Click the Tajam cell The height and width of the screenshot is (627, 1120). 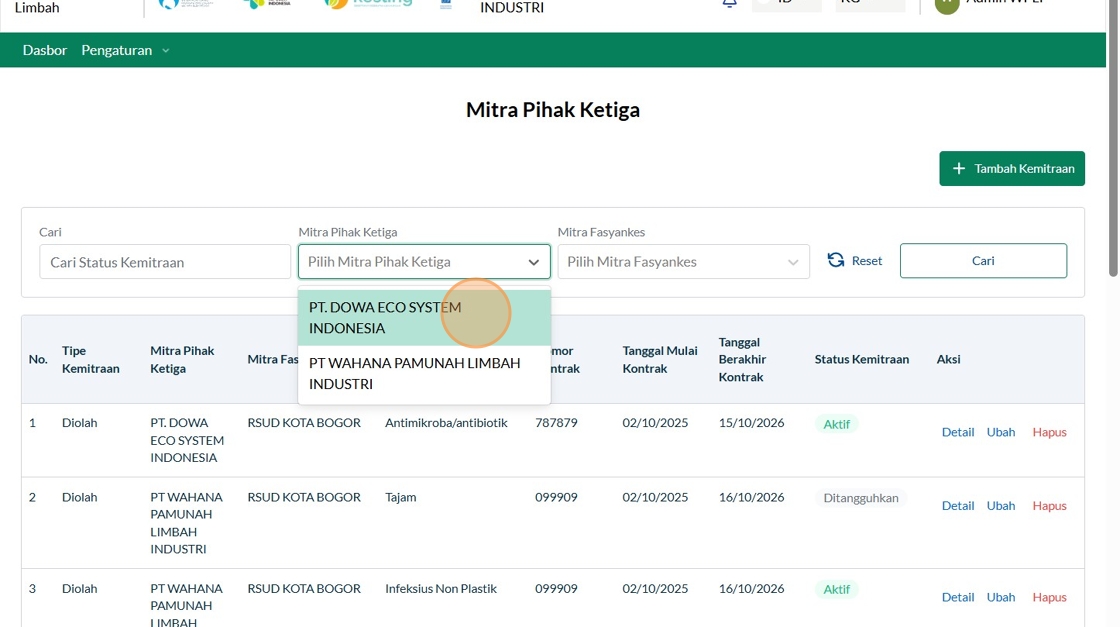(x=400, y=497)
